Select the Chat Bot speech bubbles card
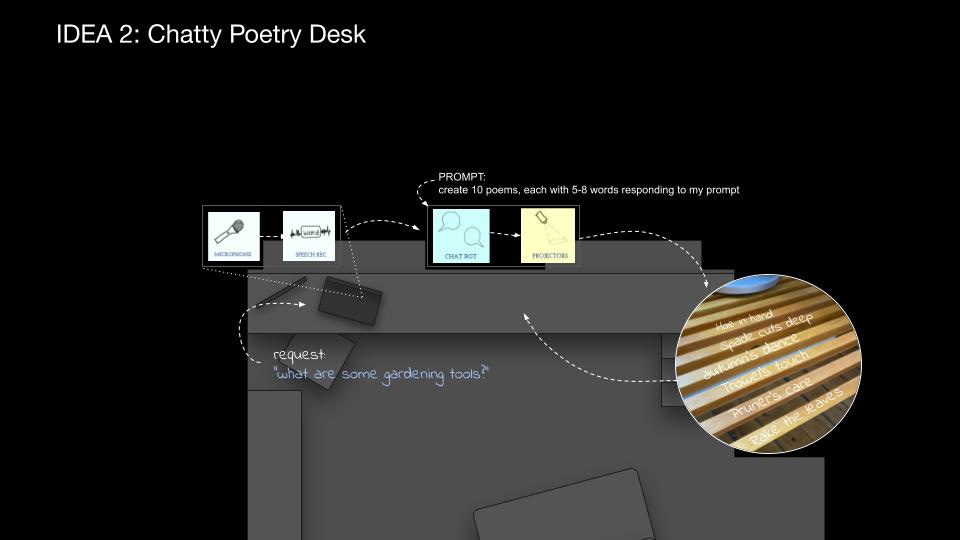 point(461,236)
